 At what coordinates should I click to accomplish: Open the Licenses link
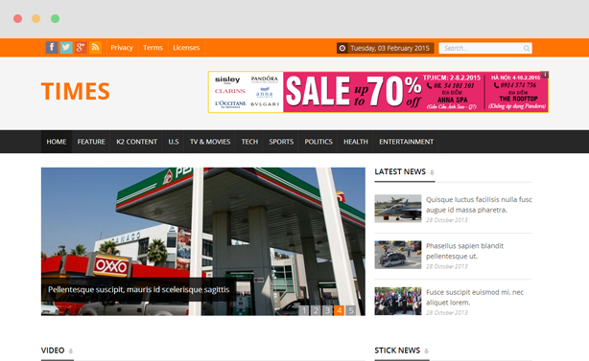pos(186,48)
